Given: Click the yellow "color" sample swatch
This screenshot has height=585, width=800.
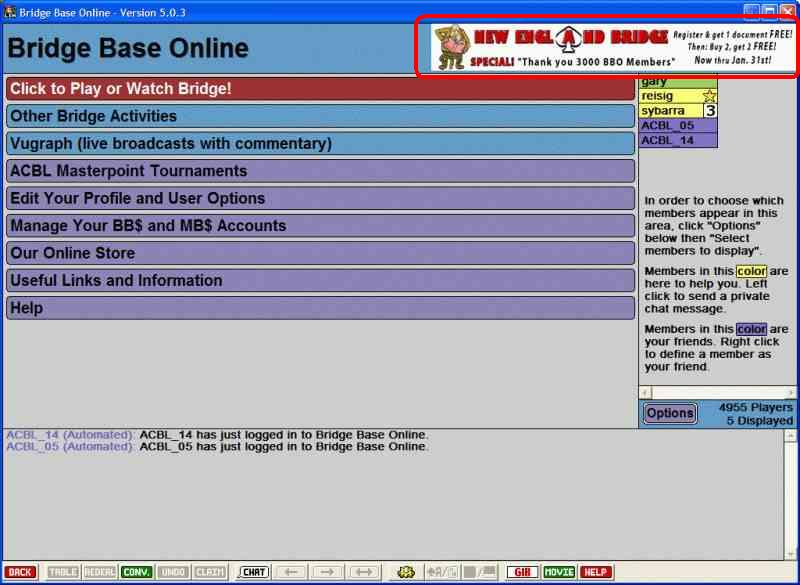Looking at the screenshot, I should coord(751,271).
